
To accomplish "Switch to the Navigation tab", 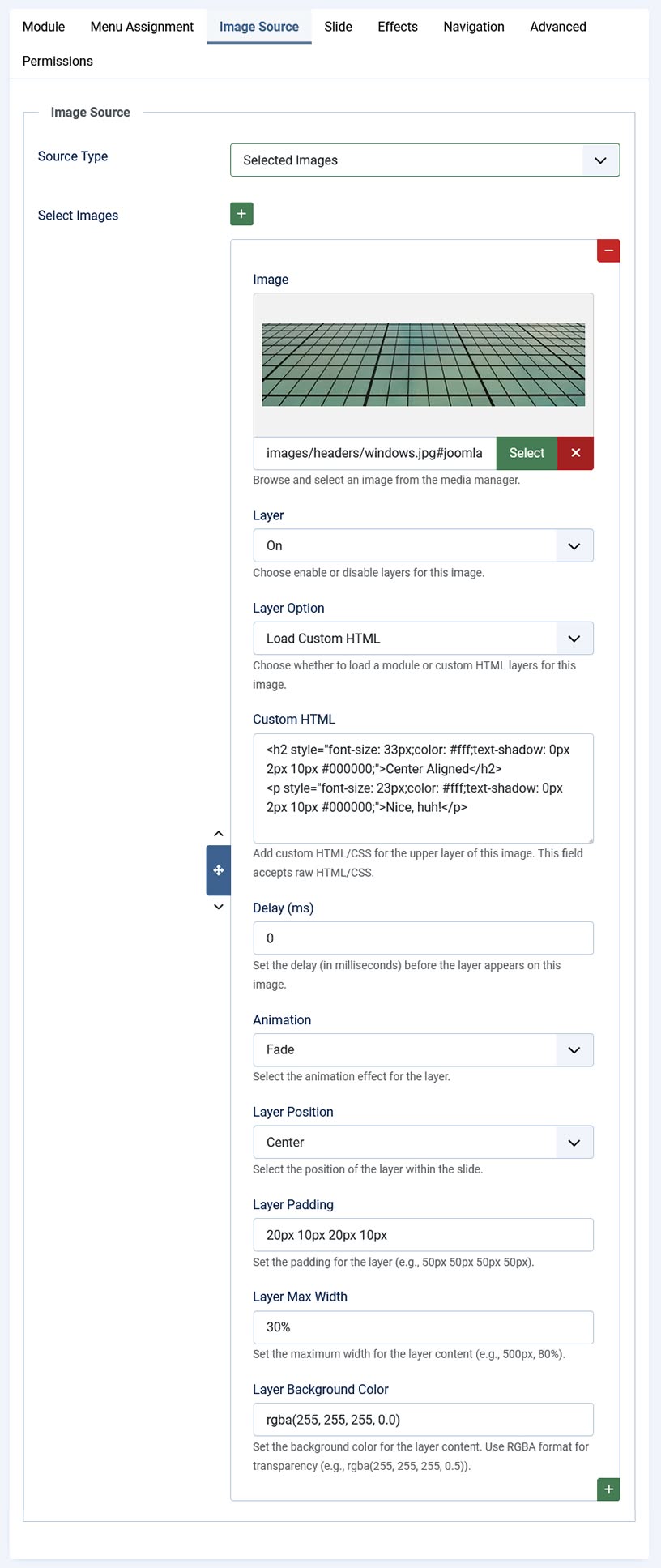I will tap(474, 27).
